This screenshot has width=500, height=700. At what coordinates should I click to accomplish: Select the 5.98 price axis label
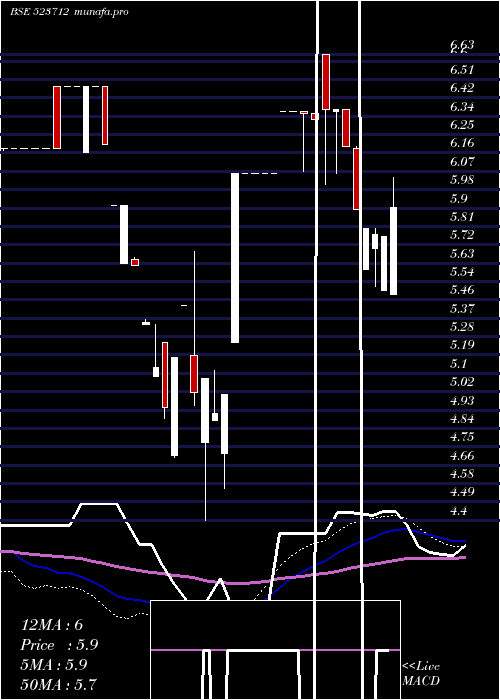point(462,180)
